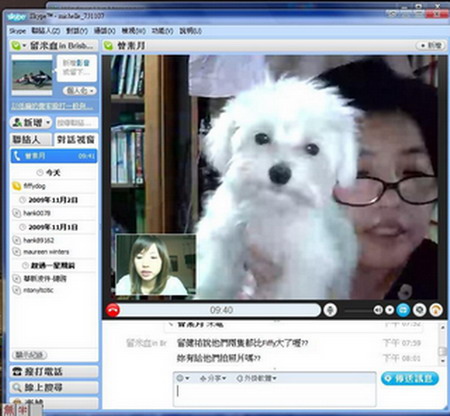Click the chat message timestamped 下午 08:01
Screen dimensions: 450x416
(218, 358)
